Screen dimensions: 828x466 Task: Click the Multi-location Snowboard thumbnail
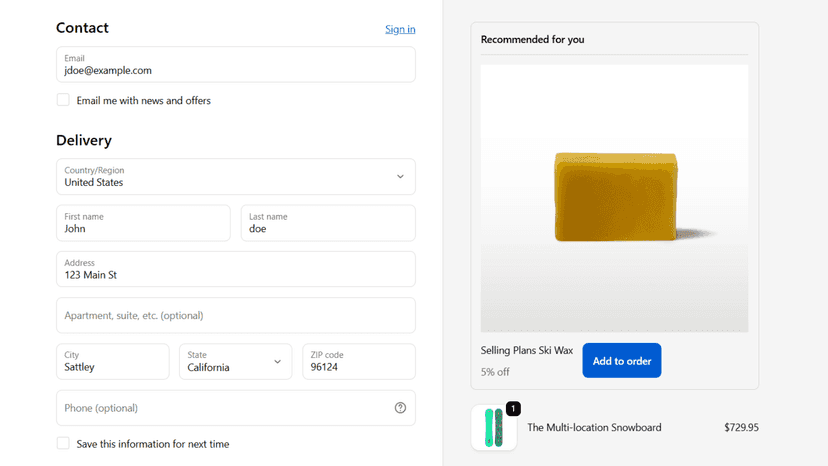click(x=494, y=427)
